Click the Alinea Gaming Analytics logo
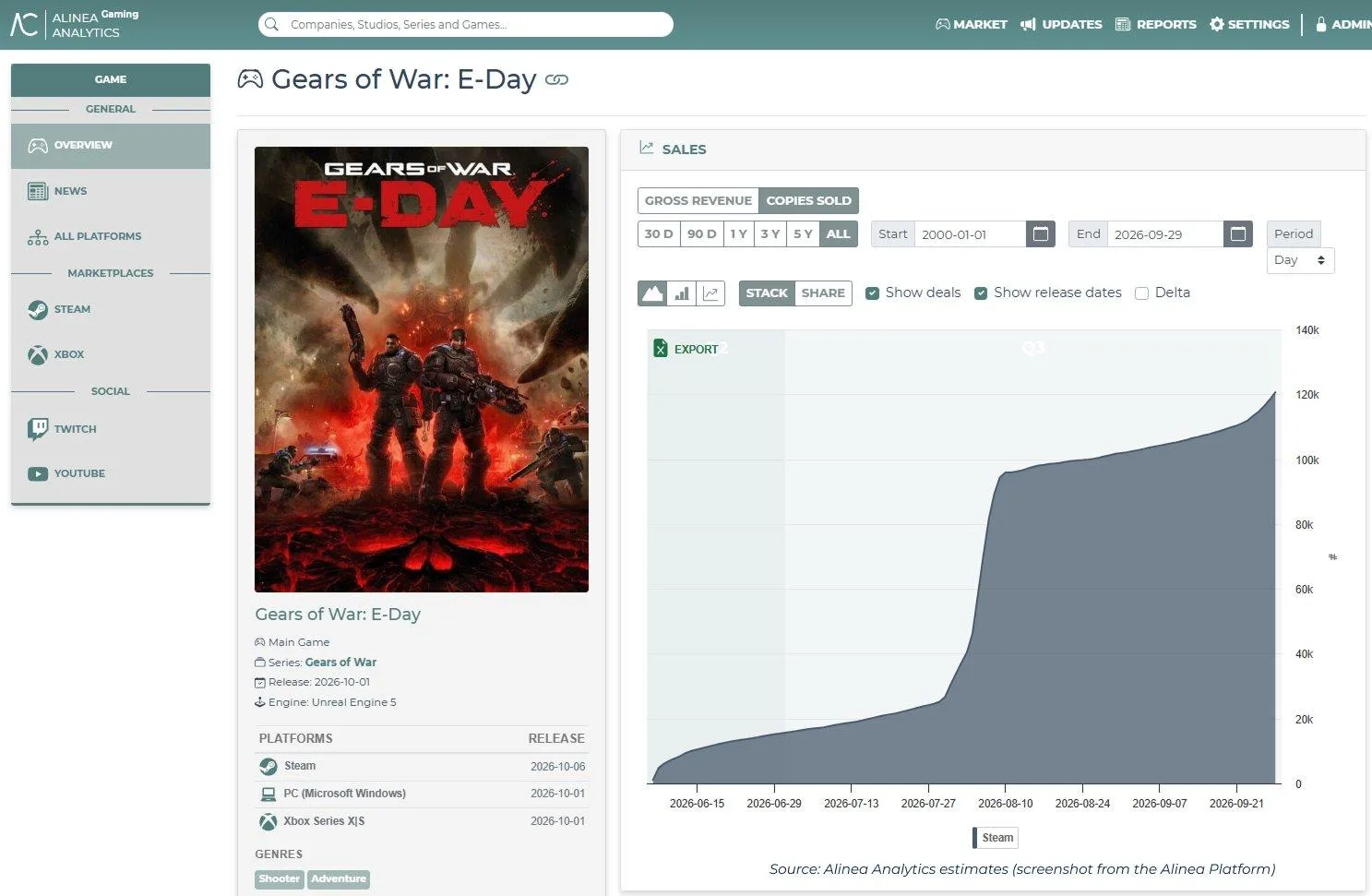 [74, 24]
